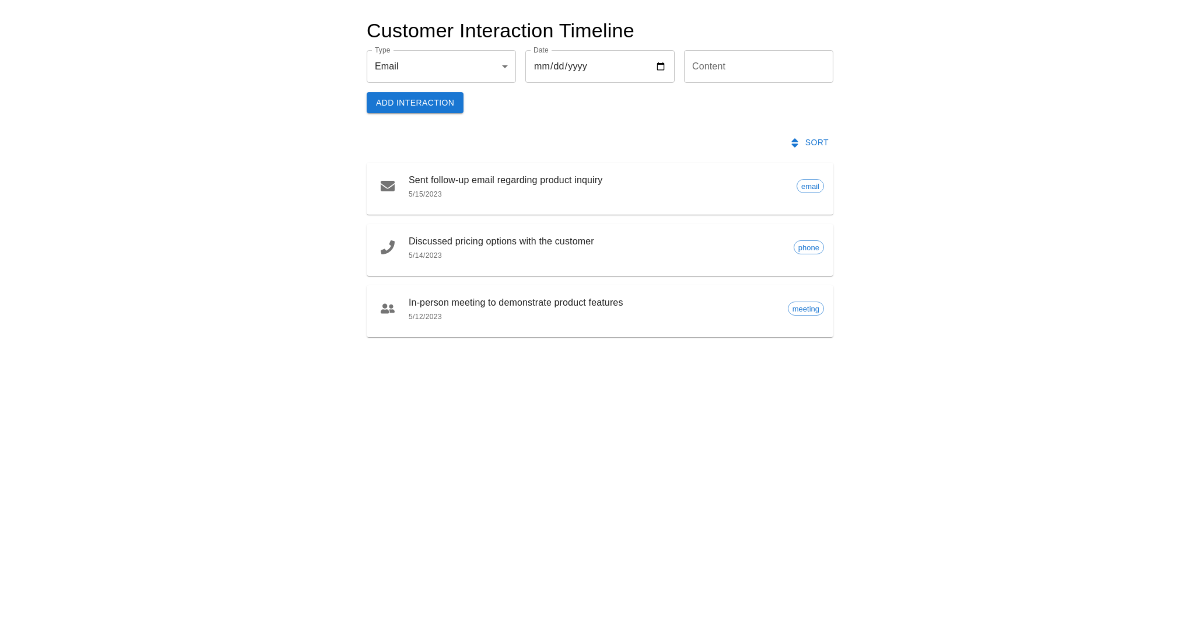Click the phone icon next to pricing discussion
Image resolution: width=1200 pixels, height=630 pixels.
[387, 247]
